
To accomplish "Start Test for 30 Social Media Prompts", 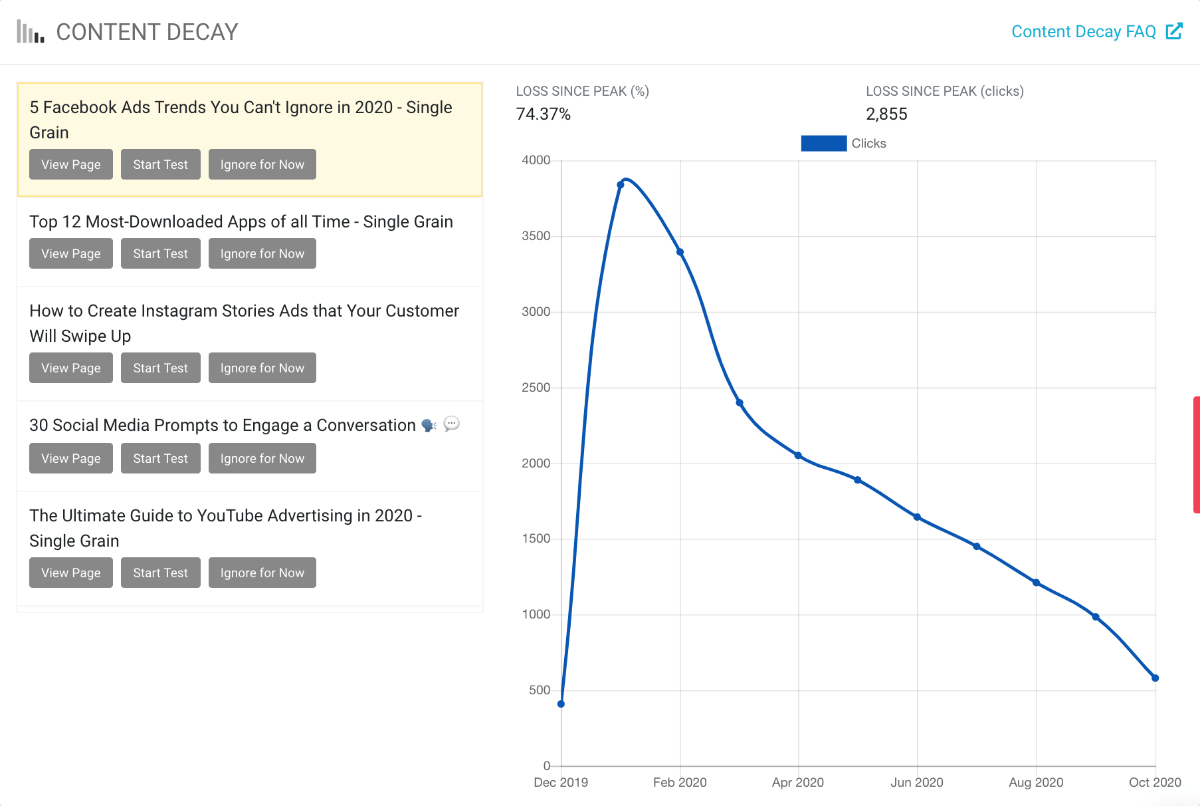I will click(x=160, y=458).
